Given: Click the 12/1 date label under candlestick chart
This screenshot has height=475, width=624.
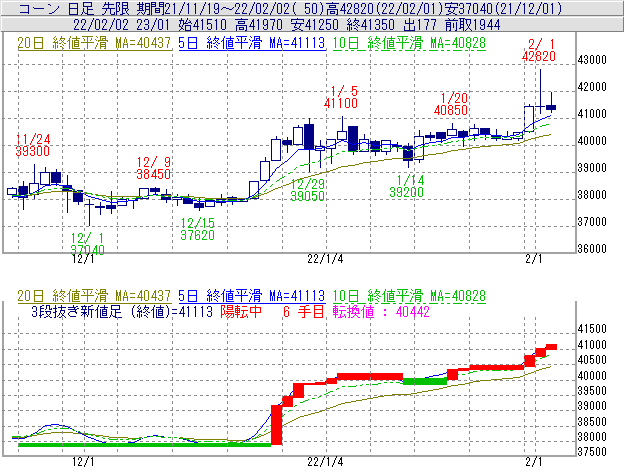Looking at the screenshot, I should [x=83, y=259].
